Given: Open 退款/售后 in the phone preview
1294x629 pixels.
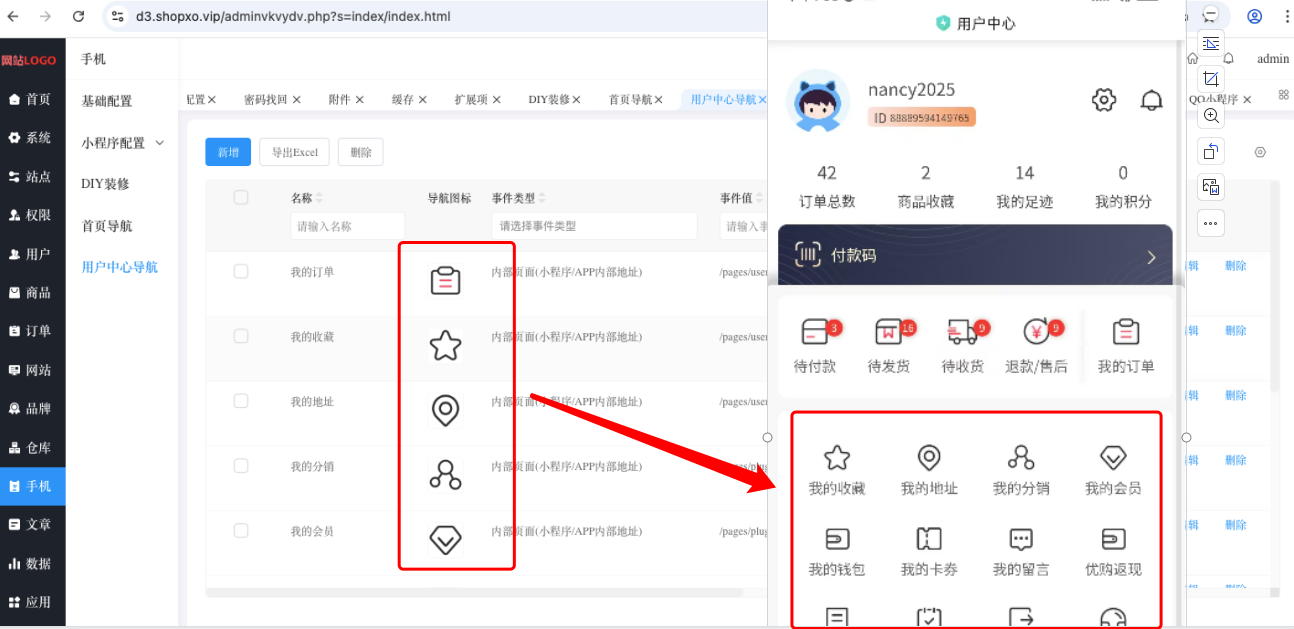Looking at the screenshot, I should click(1036, 346).
